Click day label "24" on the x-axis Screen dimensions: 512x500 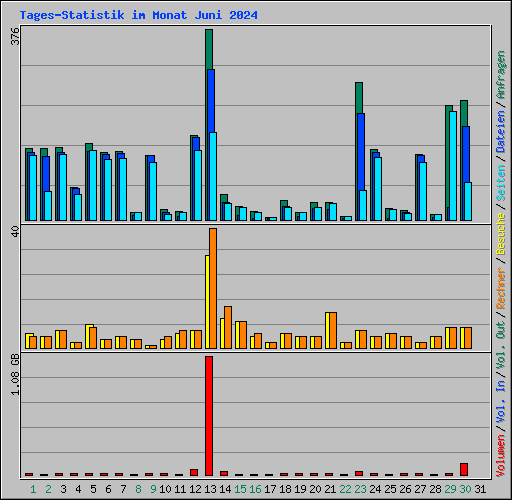(375, 489)
